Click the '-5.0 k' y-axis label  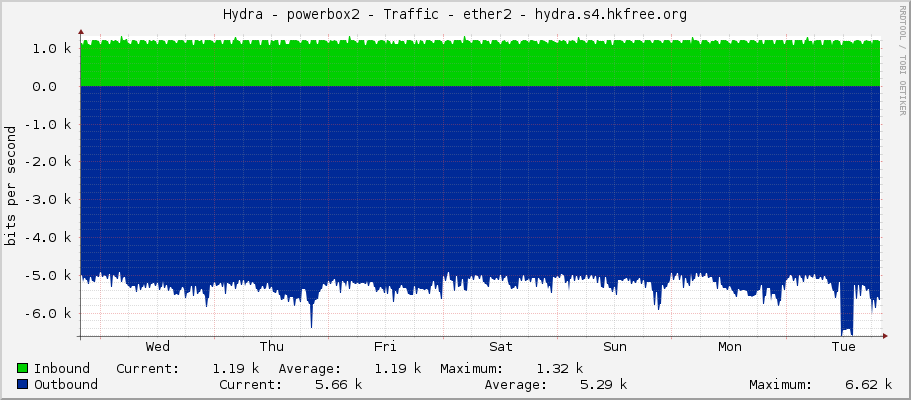coord(48,276)
